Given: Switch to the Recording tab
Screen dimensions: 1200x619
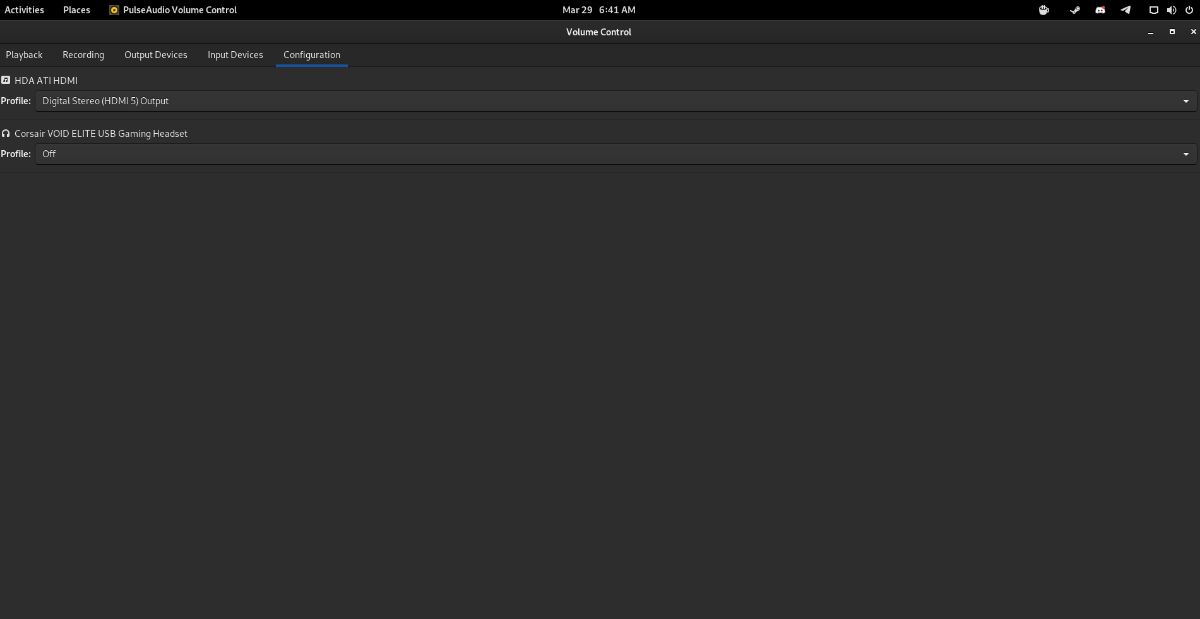Looking at the screenshot, I should (x=83, y=55).
